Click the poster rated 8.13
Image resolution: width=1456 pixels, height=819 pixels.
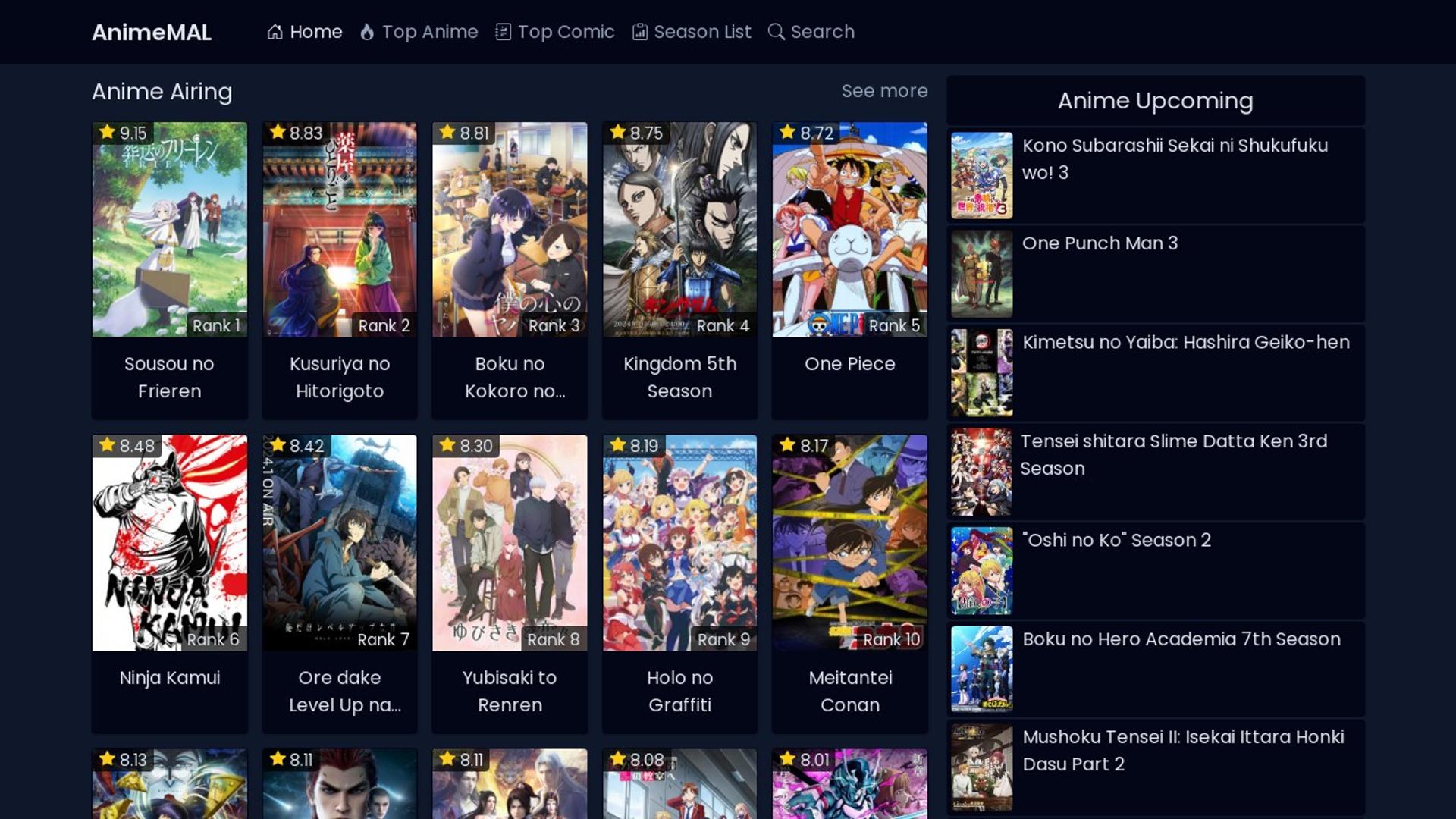(x=169, y=784)
